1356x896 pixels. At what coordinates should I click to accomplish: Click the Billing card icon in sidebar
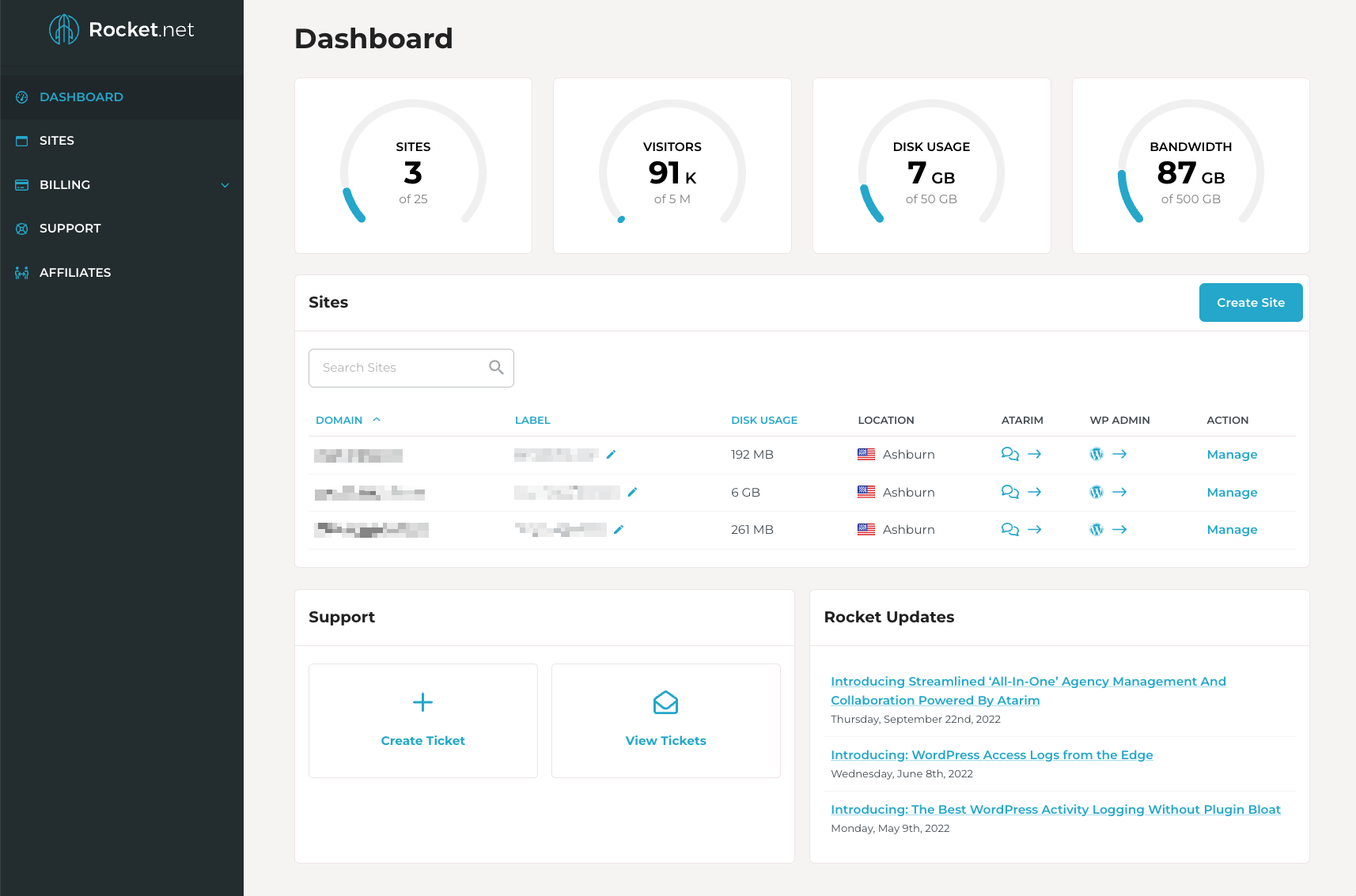click(x=22, y=185)
